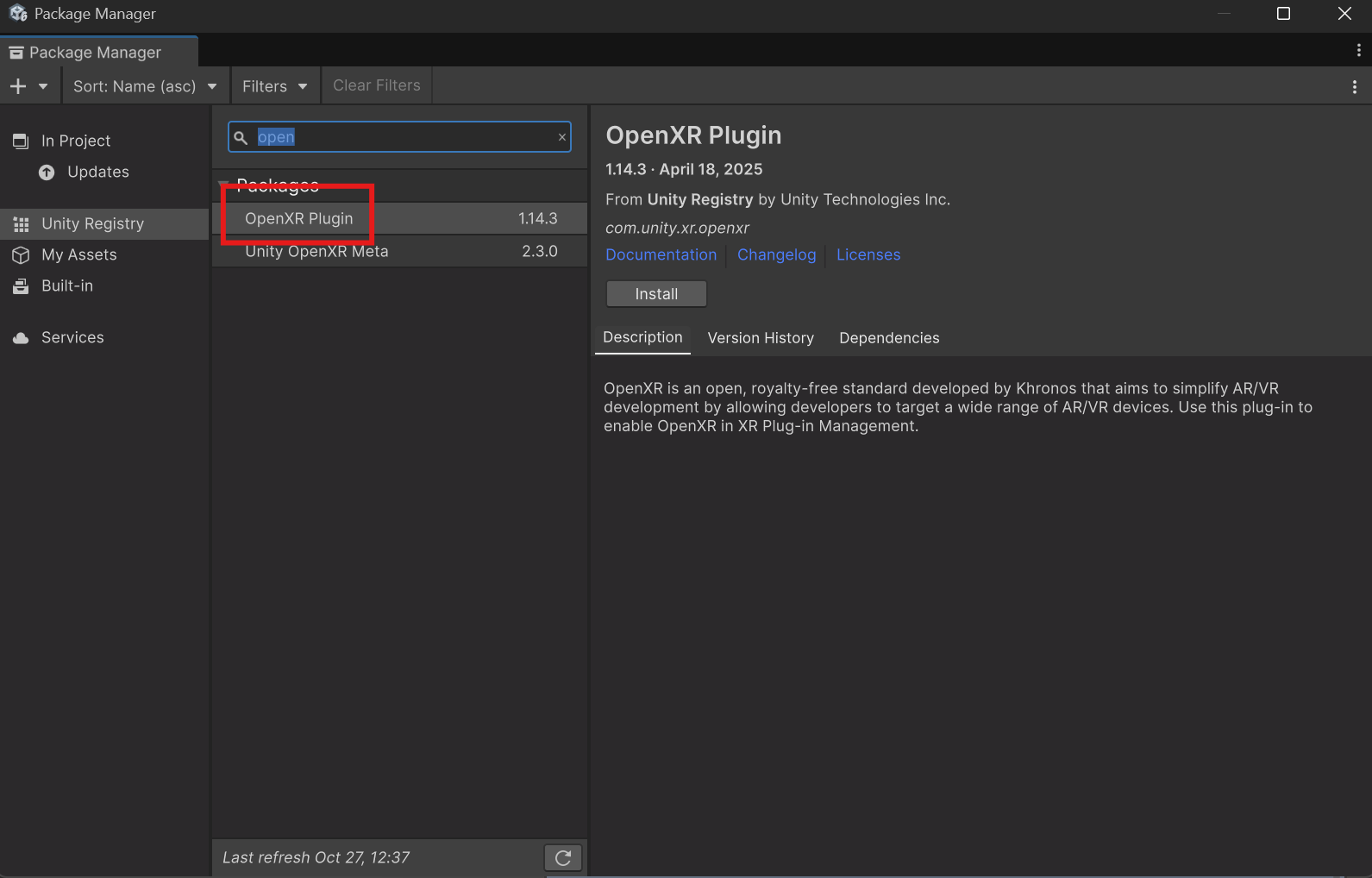Open the Package Manager tab kebab menu
Viewport: 1372px width, 878px height.
(x=1358, y=51)
